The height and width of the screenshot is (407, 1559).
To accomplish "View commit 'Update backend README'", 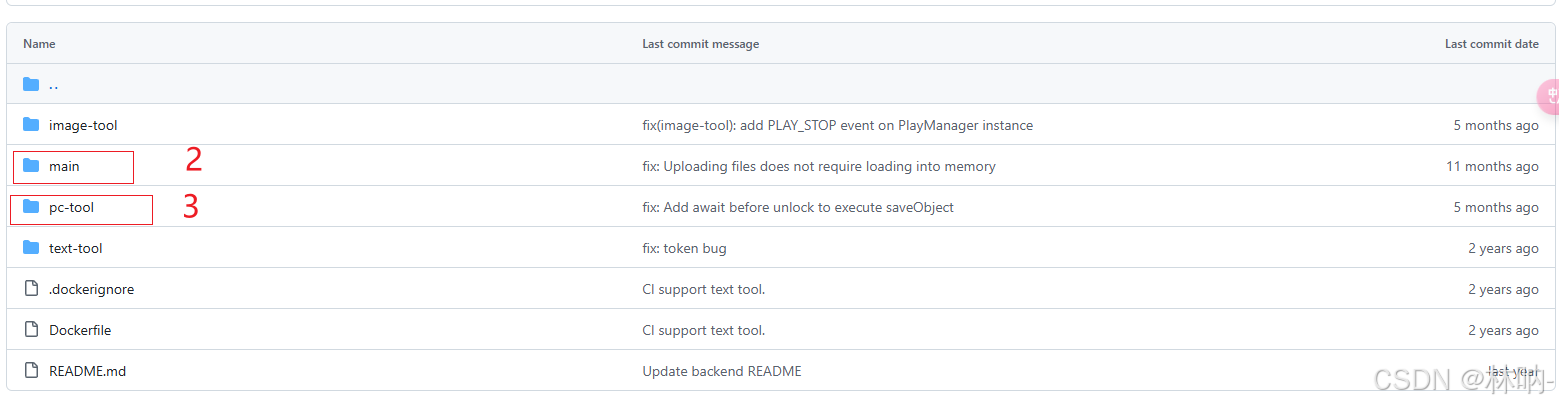I will tap(721, 371).
